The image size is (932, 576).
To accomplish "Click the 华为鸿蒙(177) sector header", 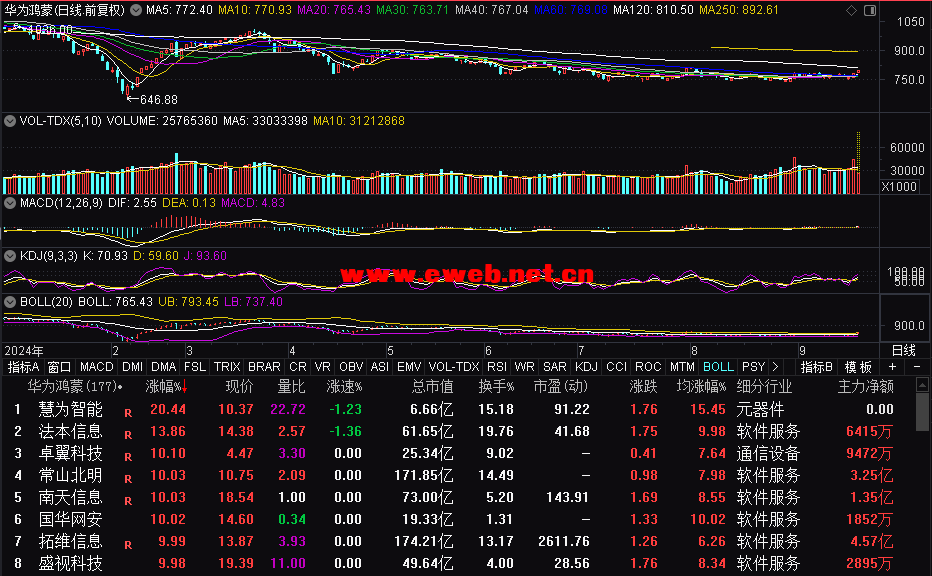I will [x=75, y=387].
